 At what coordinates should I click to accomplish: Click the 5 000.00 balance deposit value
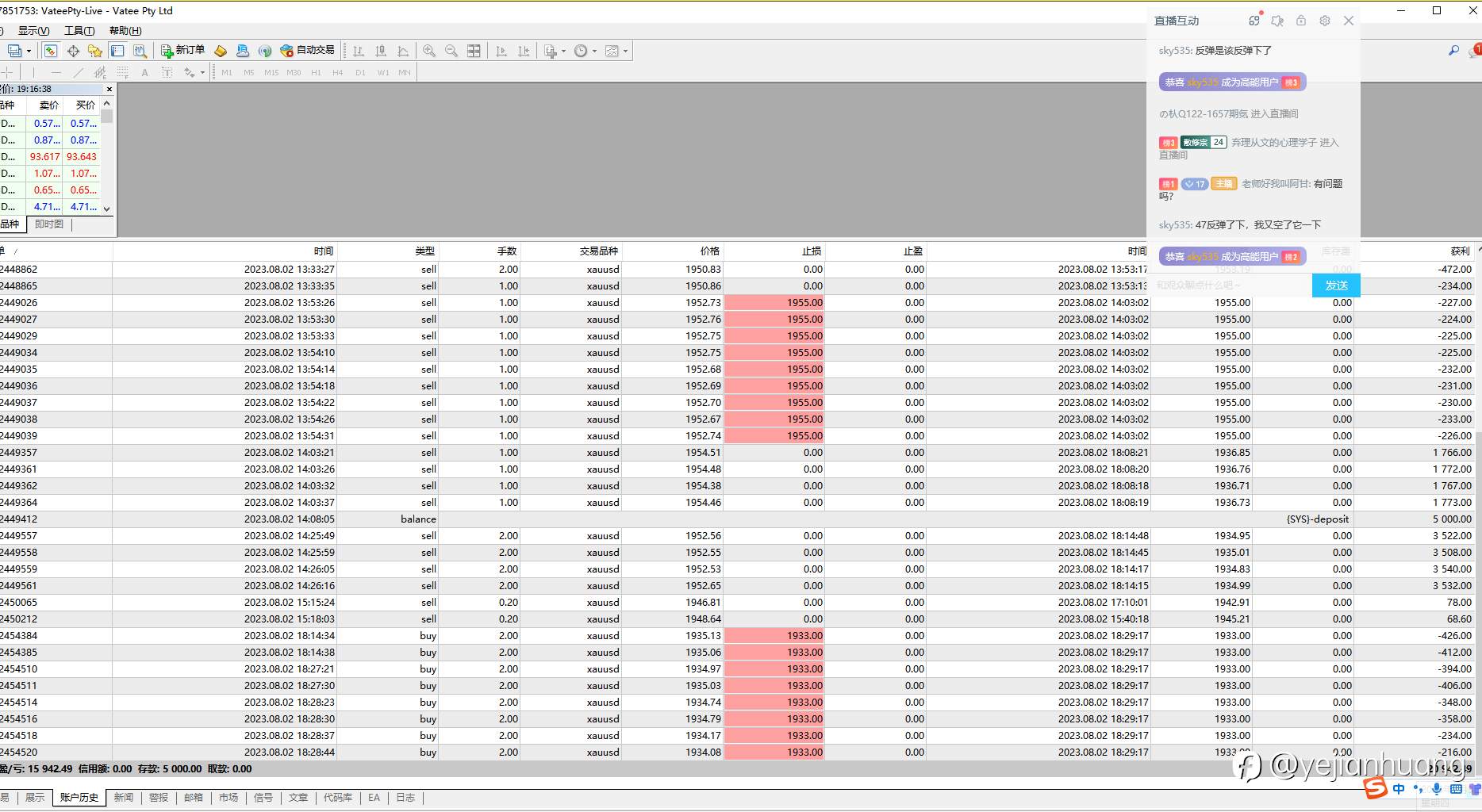[1452, 519]
